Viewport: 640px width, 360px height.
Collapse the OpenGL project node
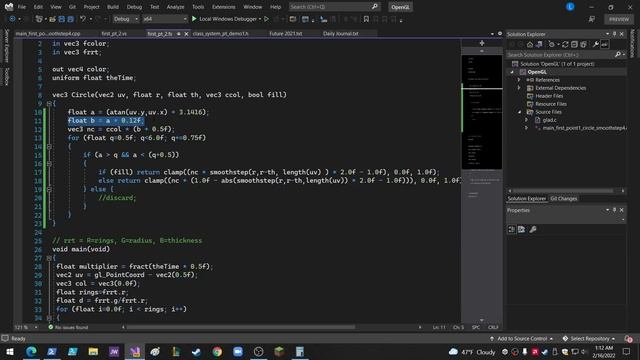[512, 72]
